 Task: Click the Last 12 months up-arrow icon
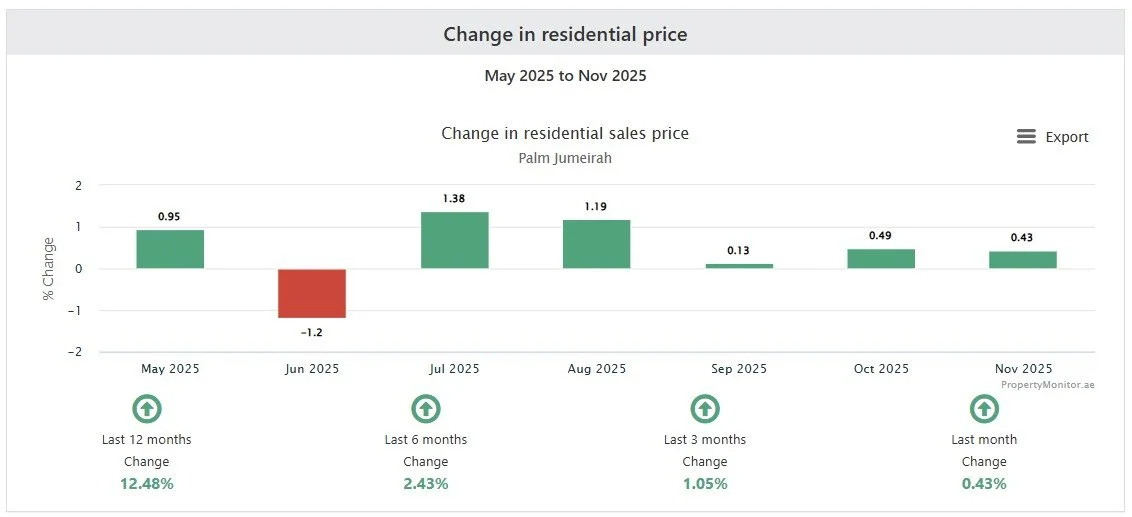point(147,409)
